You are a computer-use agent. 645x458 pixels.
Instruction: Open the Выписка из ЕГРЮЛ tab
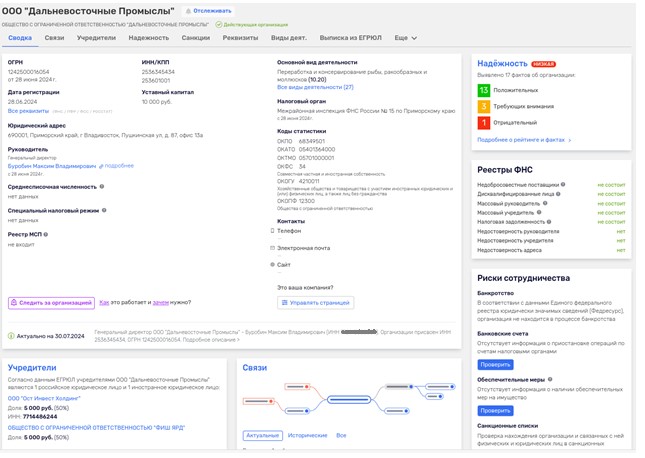pyautogui.click(x=350, y=38)
